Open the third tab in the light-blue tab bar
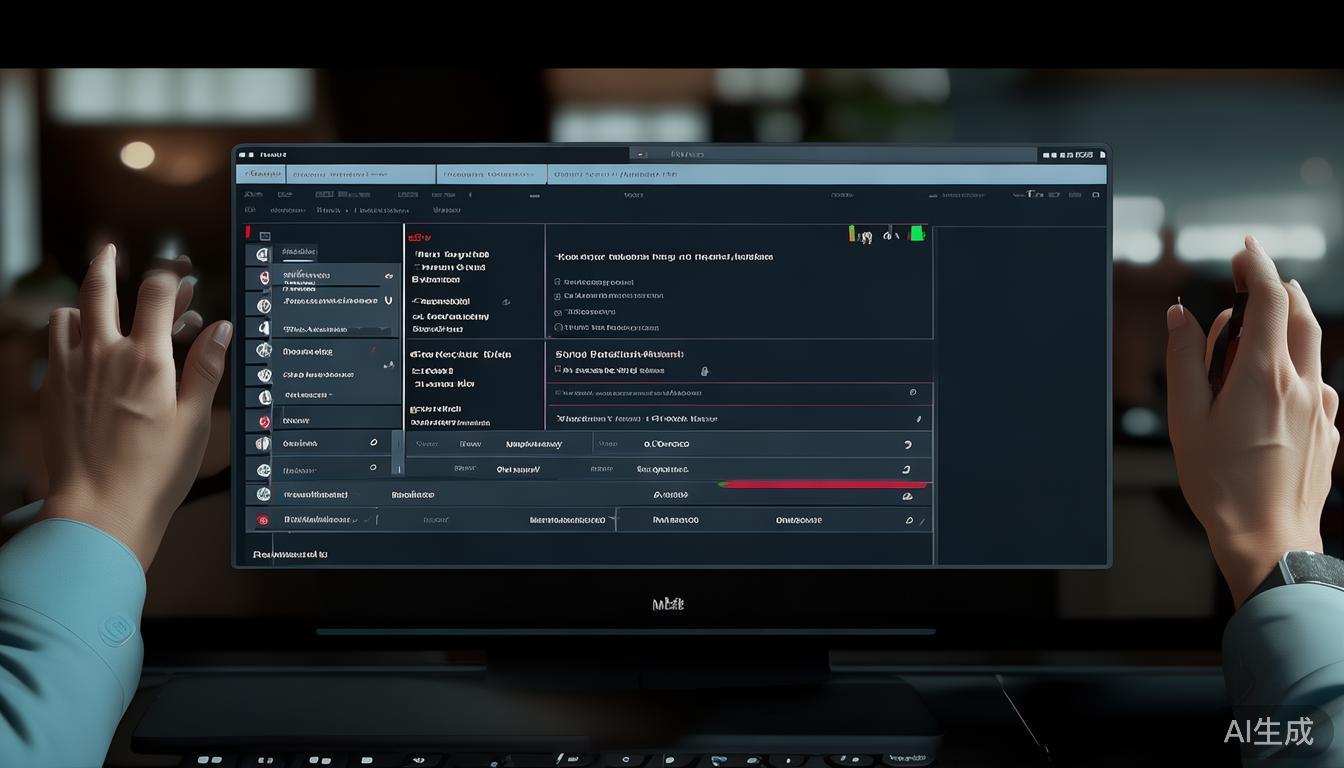Screen dimensions: 1344x768 coord(615,174)
